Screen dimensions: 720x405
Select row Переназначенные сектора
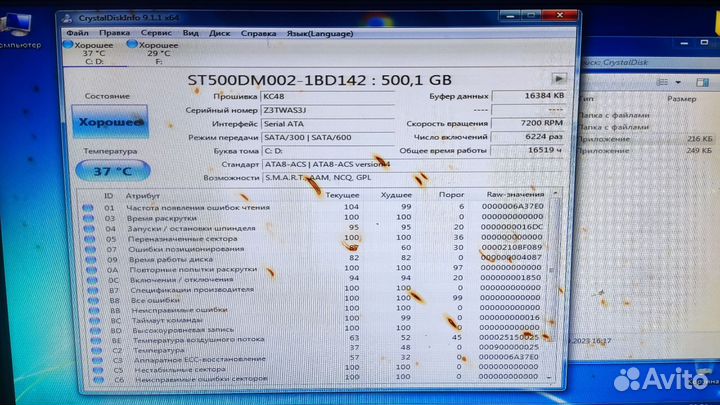pyautogui.click(x=316, y=238)
